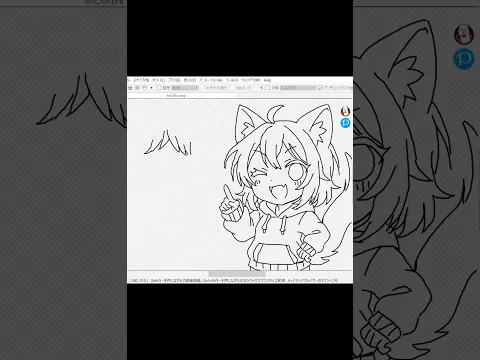480x360 pixels.
Task: Toggle the first checkbox in the toolbar
Action: (159, 88)
